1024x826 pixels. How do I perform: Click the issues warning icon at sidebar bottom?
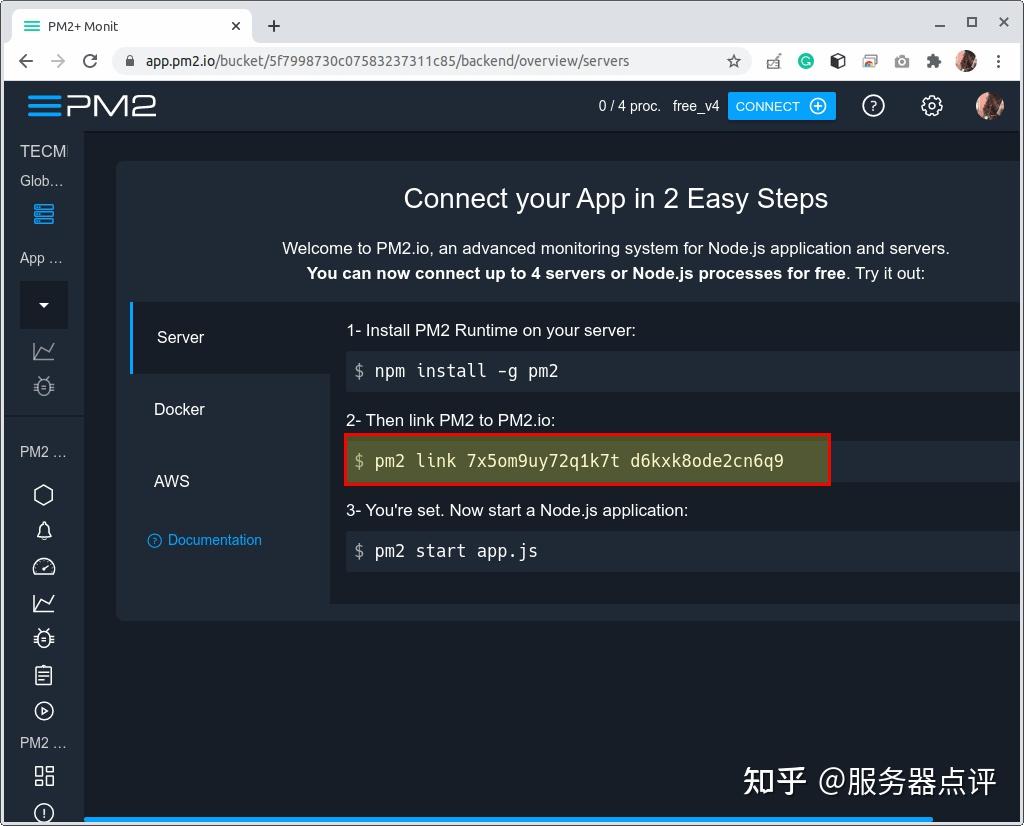pyautogui.click(x=43, y=811)
